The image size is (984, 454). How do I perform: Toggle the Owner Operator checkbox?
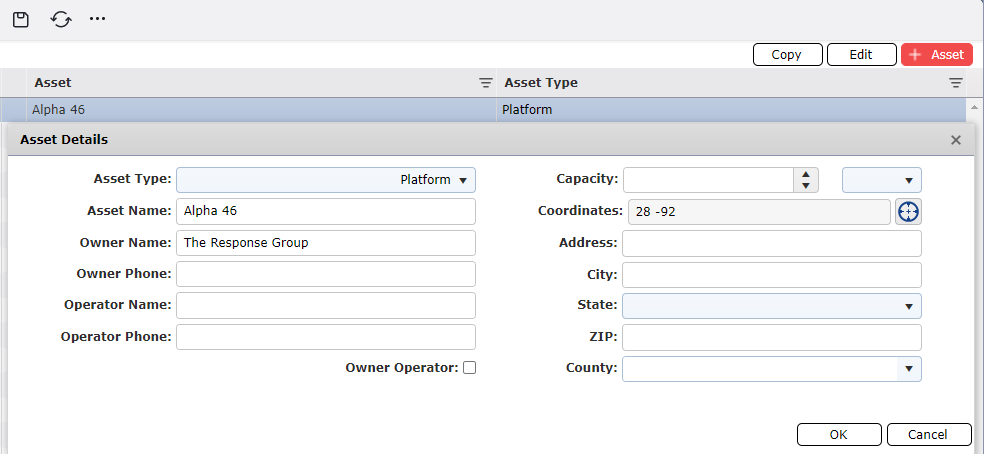(469, 368)
